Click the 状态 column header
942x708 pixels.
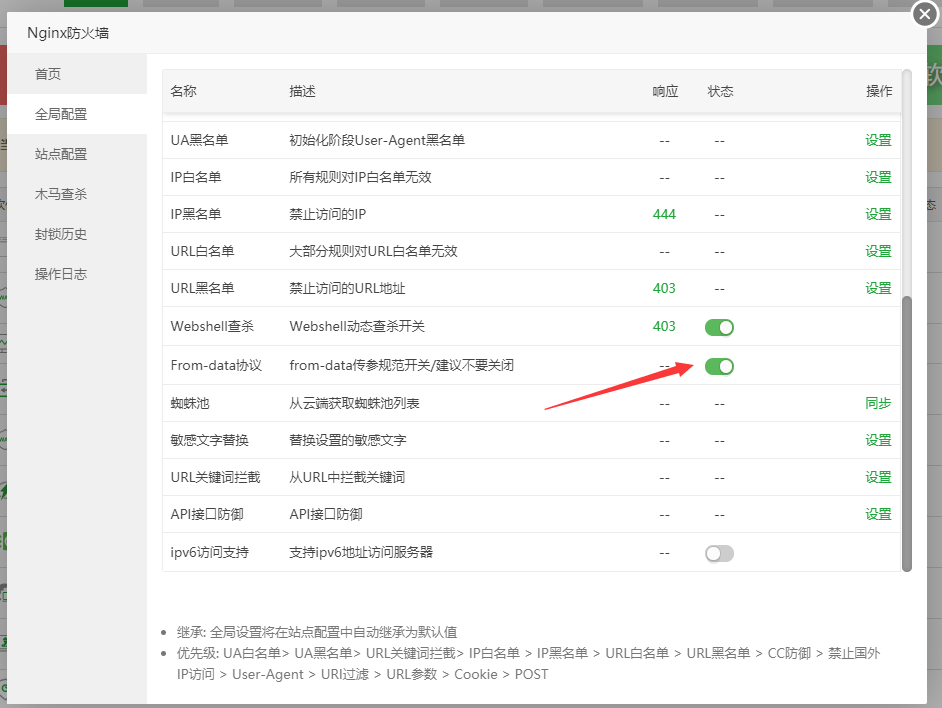pyautogui.click(x=720, y=91)
